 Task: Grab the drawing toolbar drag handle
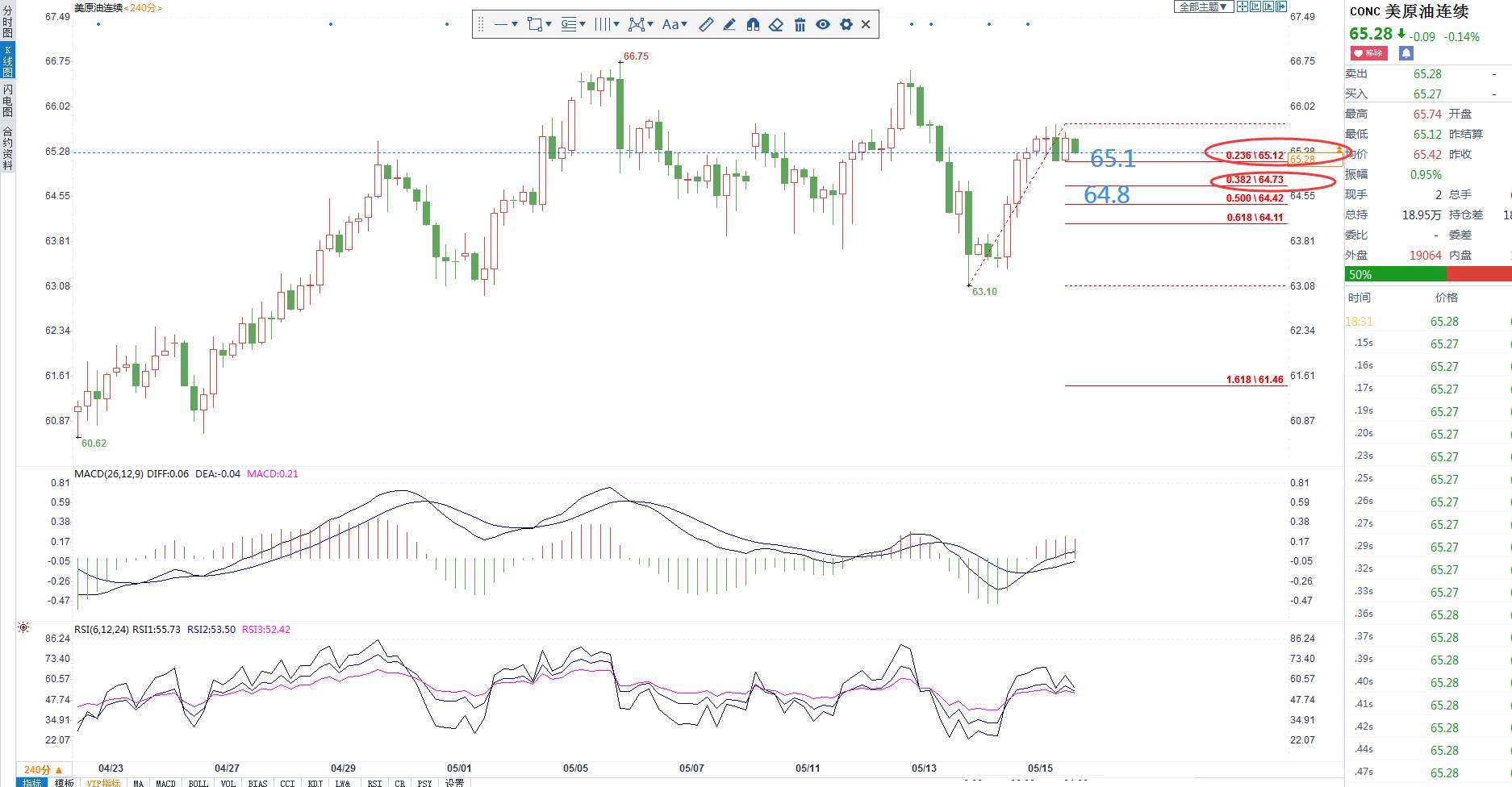coord(481,24)
